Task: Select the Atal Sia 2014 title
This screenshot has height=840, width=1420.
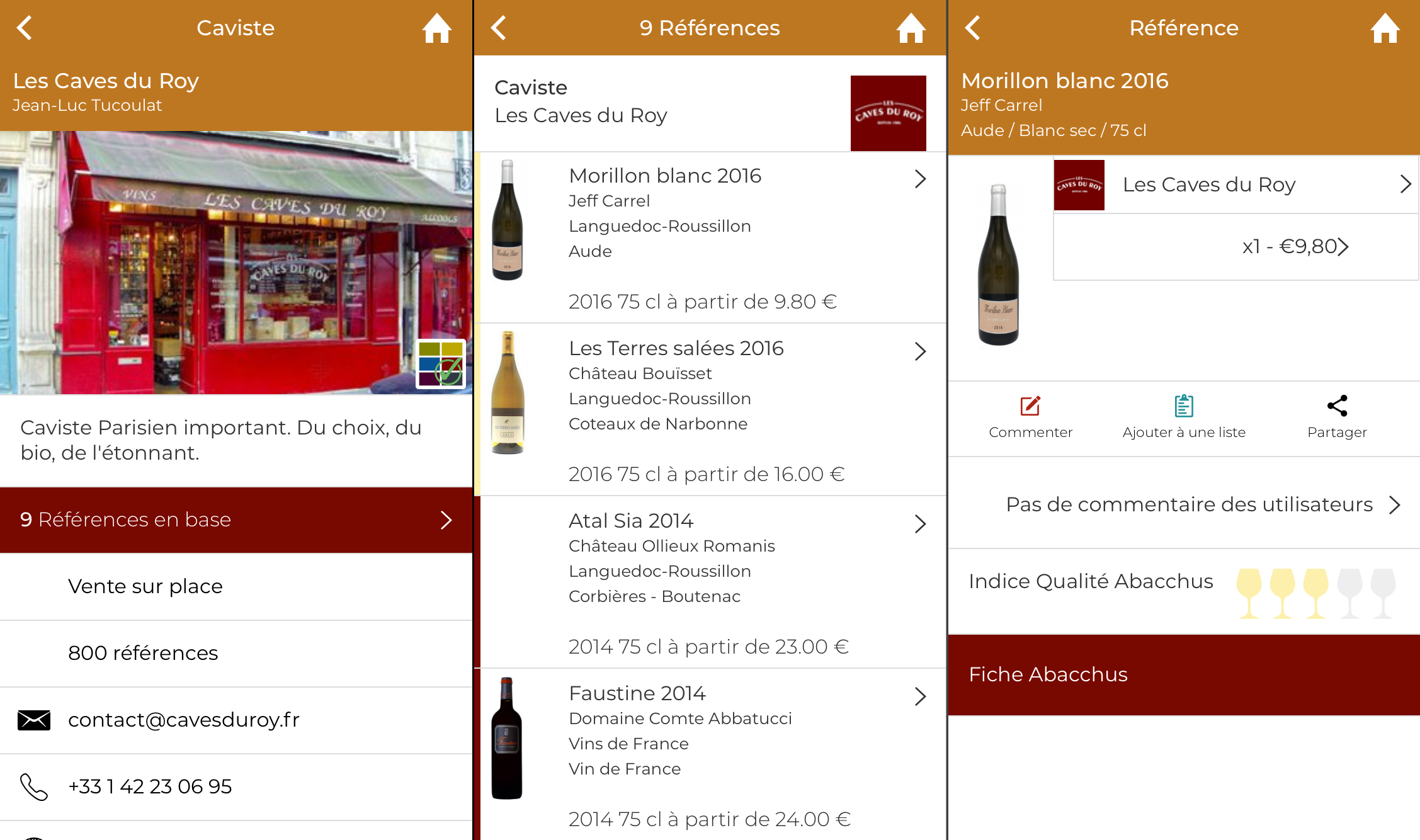Action: [x=631, y=521]
